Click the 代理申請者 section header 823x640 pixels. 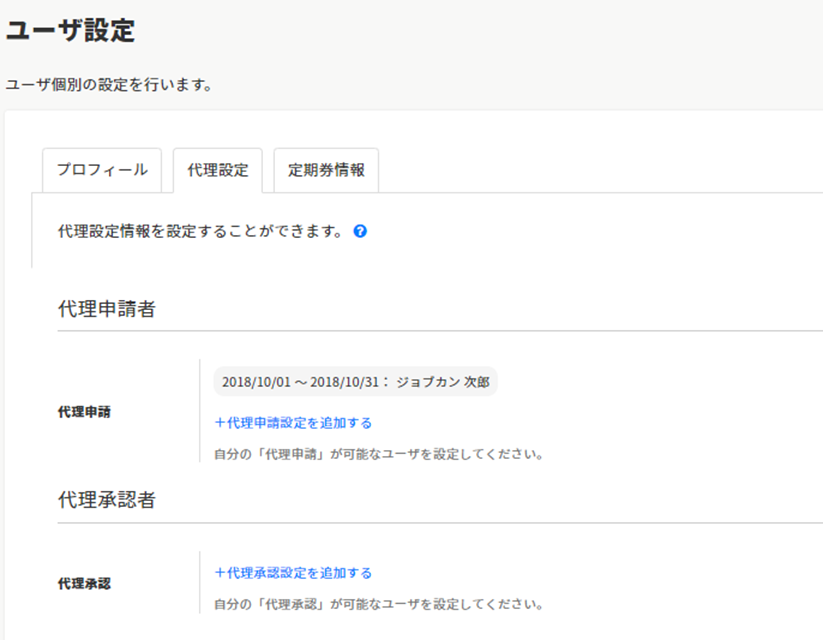[x=107, y=309]
